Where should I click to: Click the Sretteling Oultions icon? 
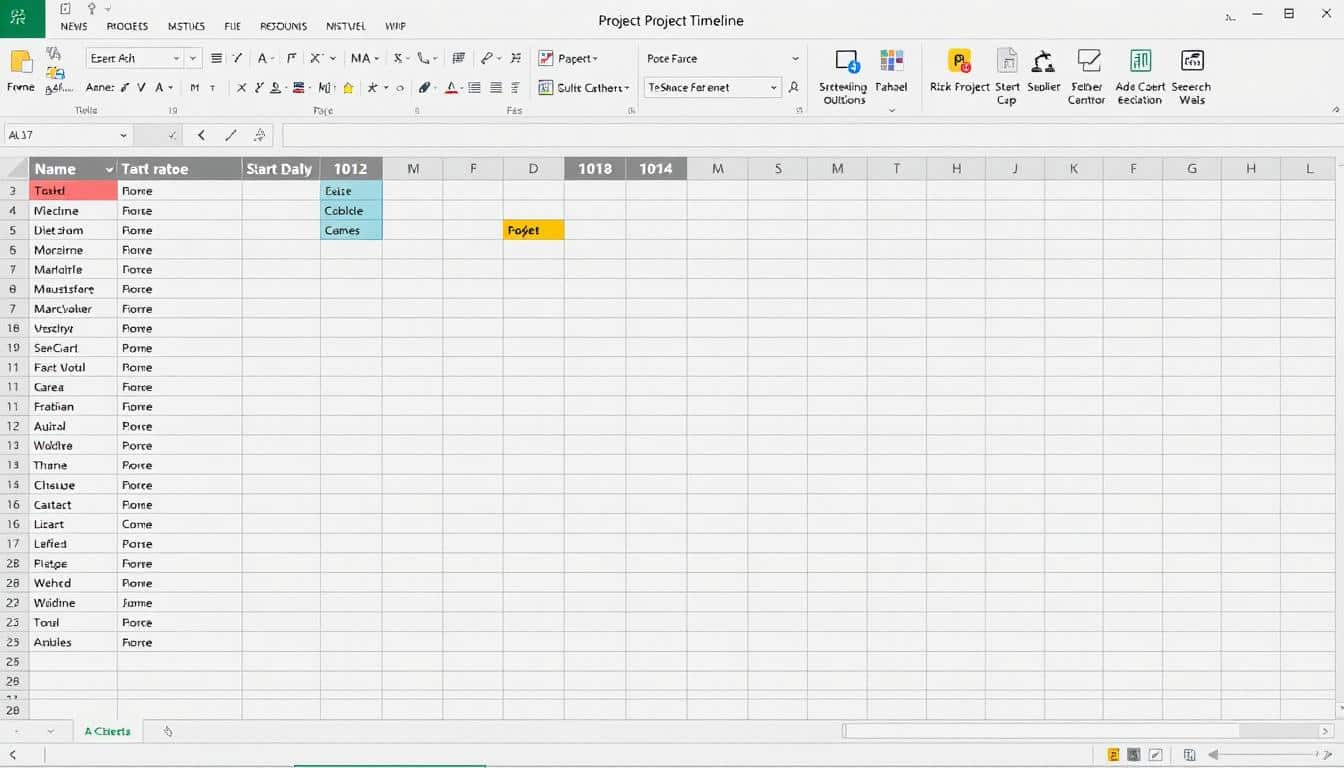tap(846, 62)
